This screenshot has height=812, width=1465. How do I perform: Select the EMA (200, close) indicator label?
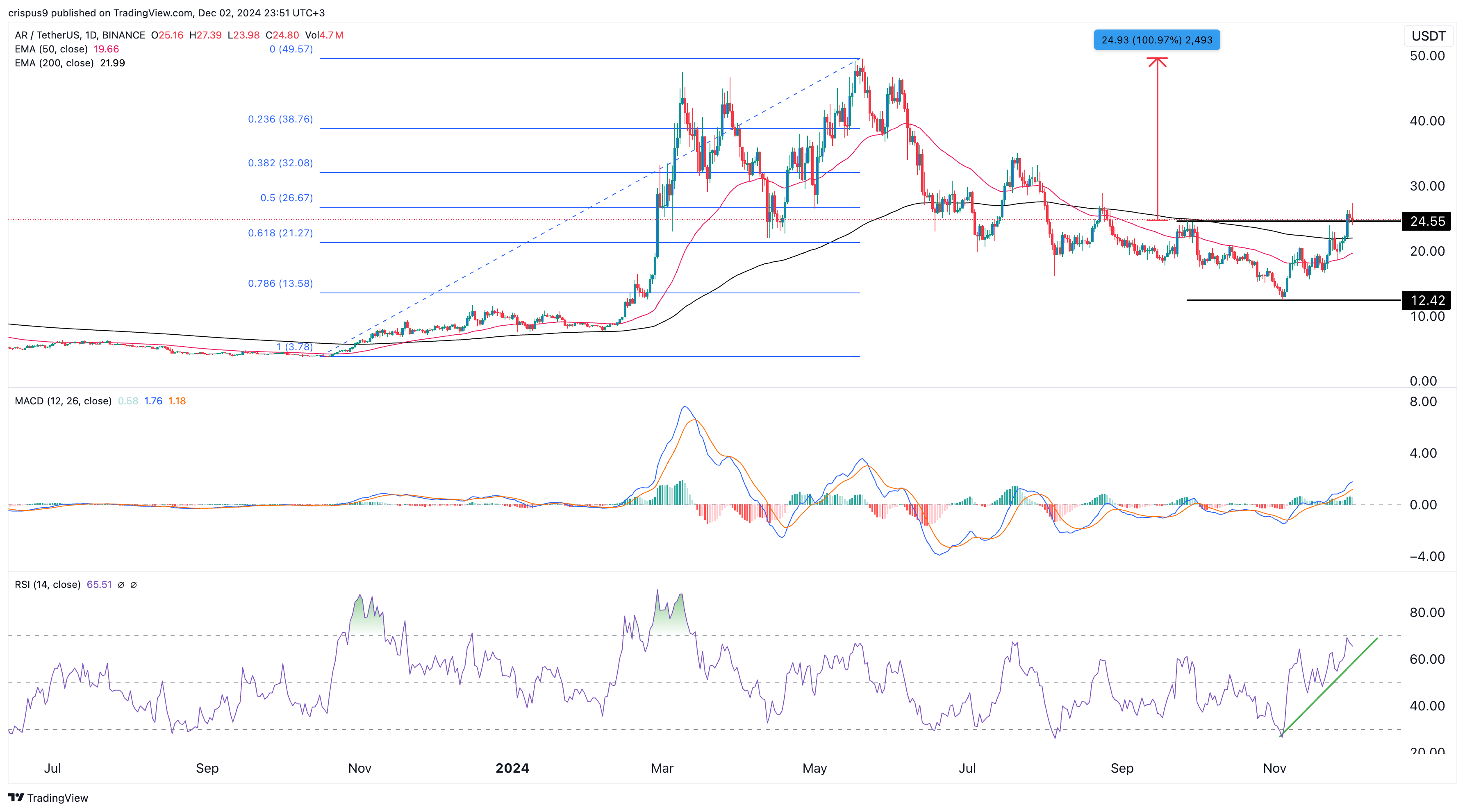tap(54, 63)
